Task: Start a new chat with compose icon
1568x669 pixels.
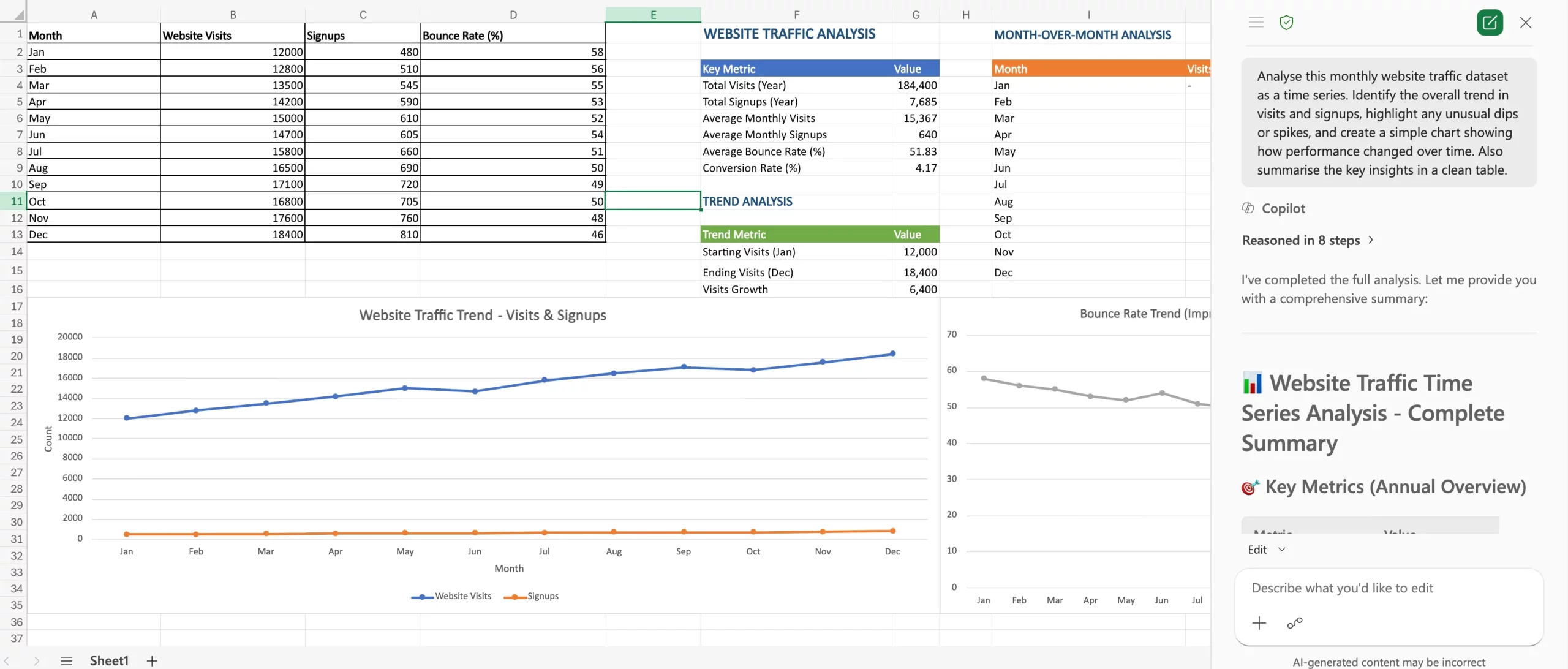Action: [1490, 23]
